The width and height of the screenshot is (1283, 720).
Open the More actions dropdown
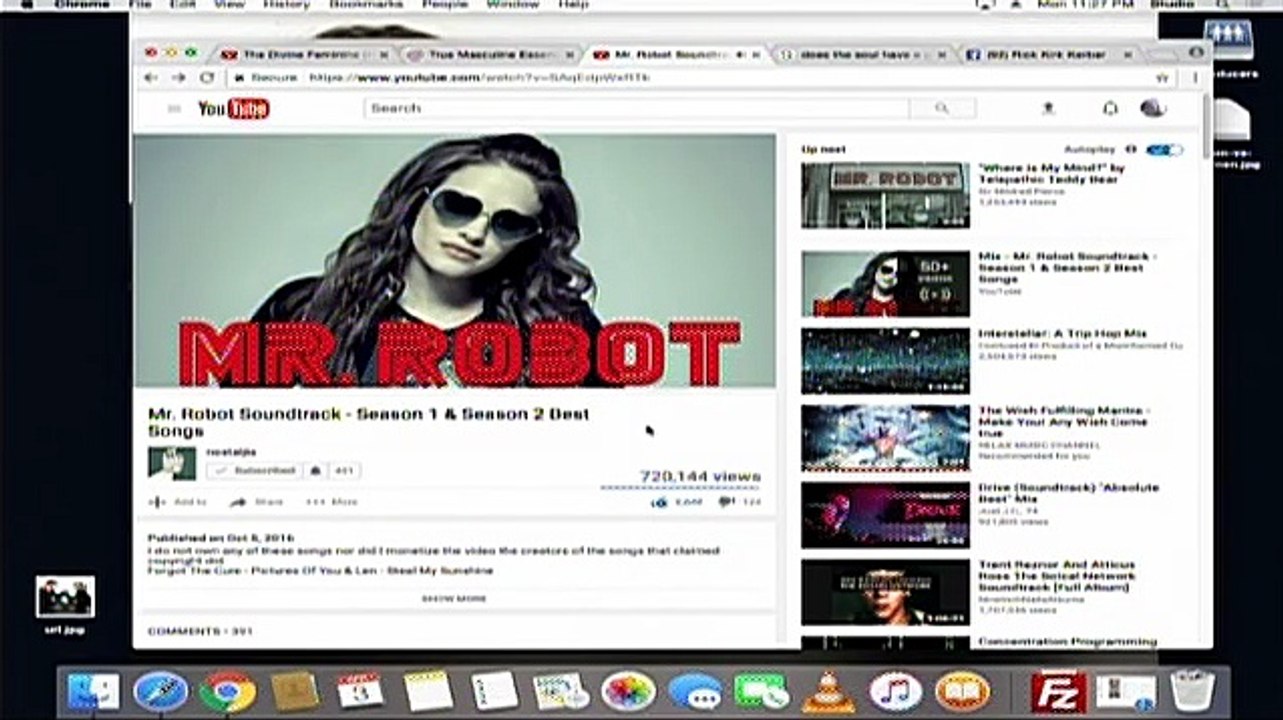331,502
